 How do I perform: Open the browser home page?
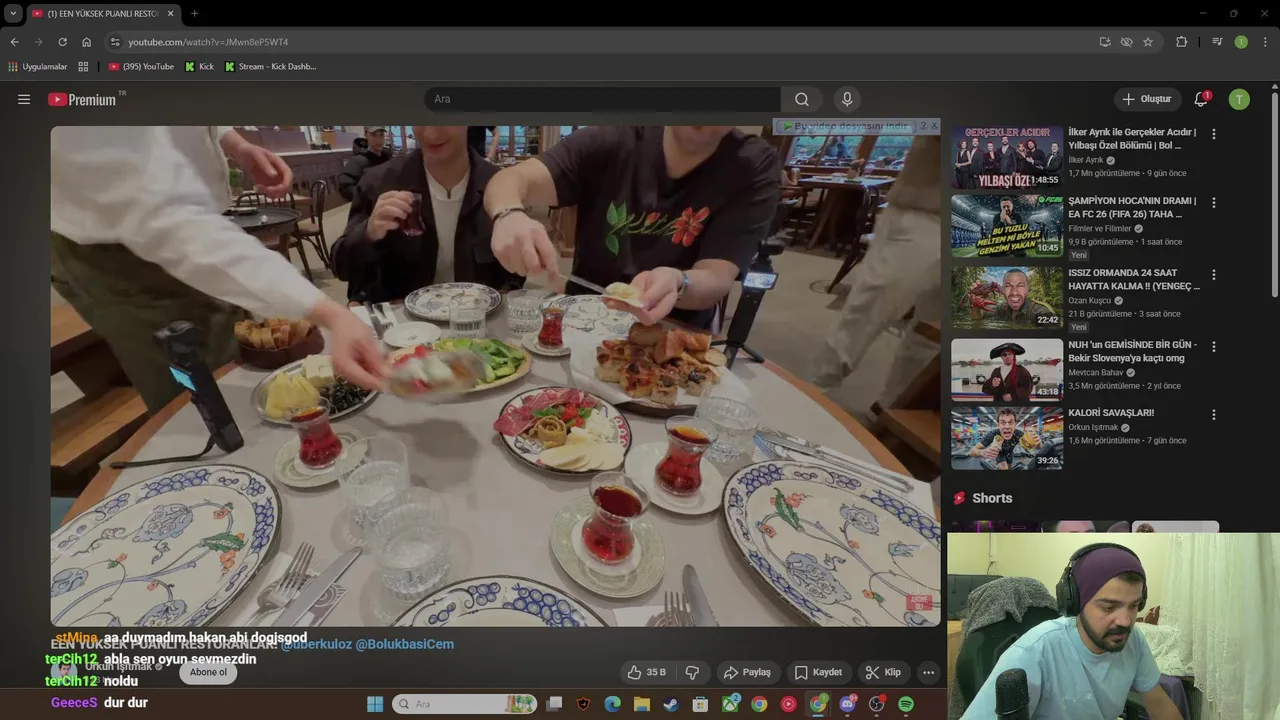coord(87,42)
